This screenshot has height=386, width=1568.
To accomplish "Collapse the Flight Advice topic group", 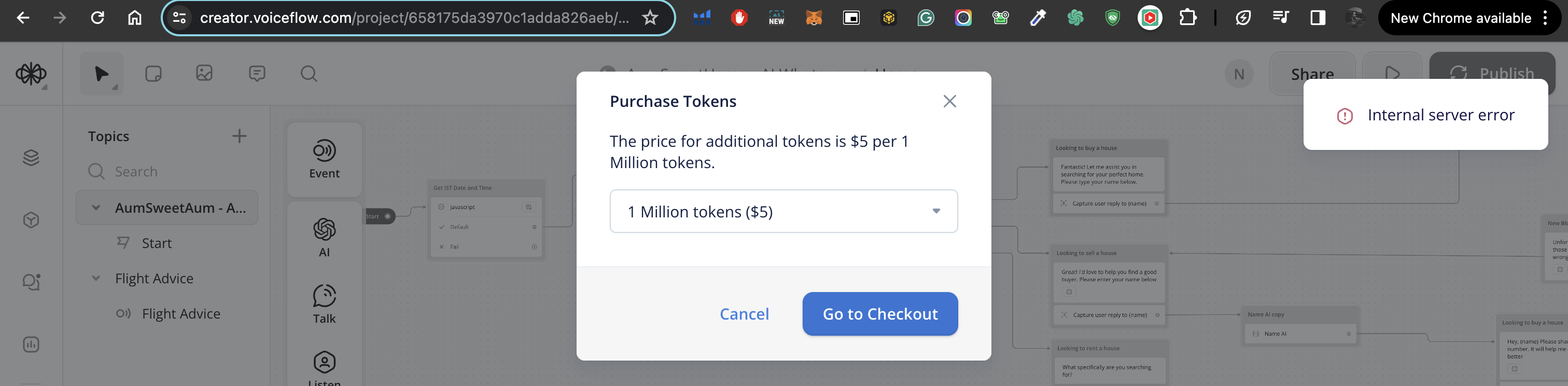I will (95, 278).
